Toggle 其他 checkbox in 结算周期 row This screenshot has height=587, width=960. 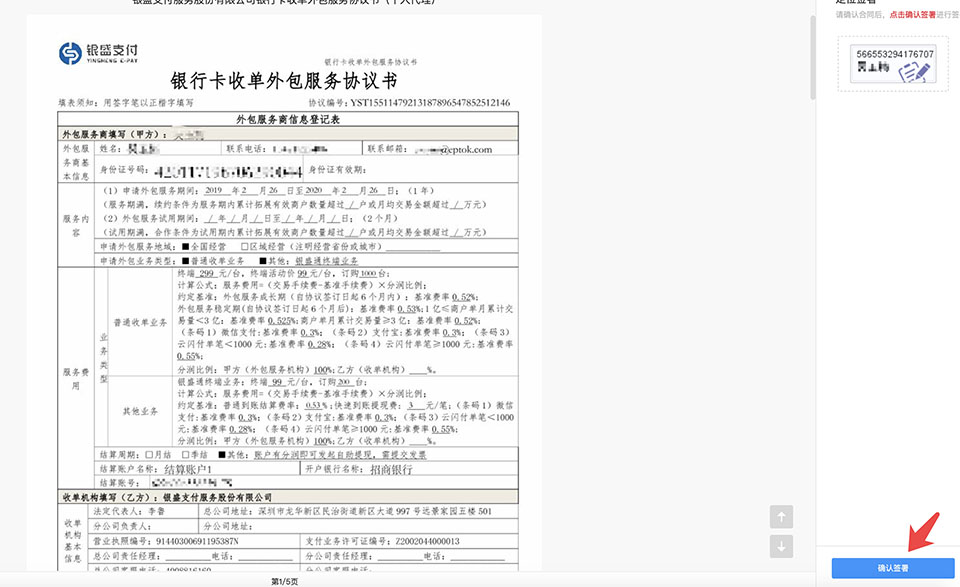(222, 455)
